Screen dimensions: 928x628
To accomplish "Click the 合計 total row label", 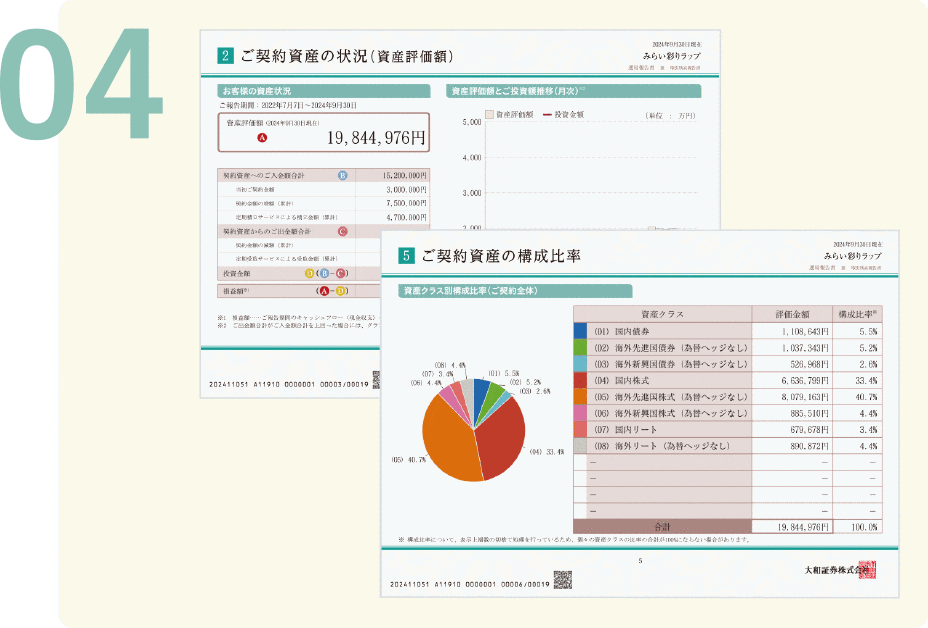I will (662, 526).
